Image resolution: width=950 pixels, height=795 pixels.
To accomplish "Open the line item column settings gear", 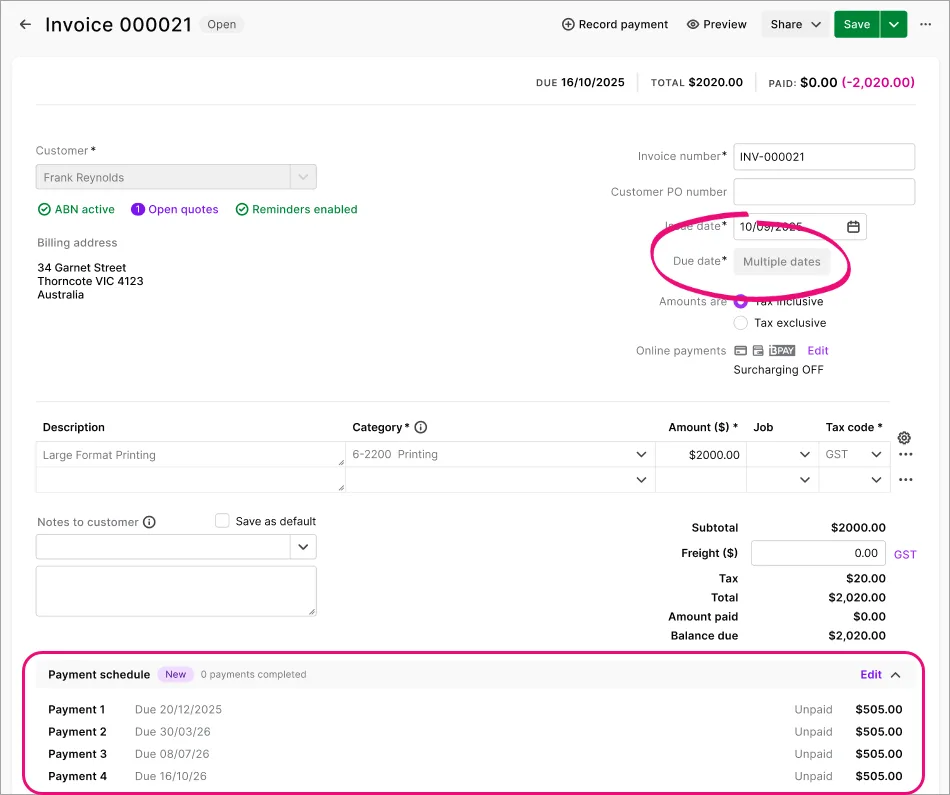I will 904,437.
